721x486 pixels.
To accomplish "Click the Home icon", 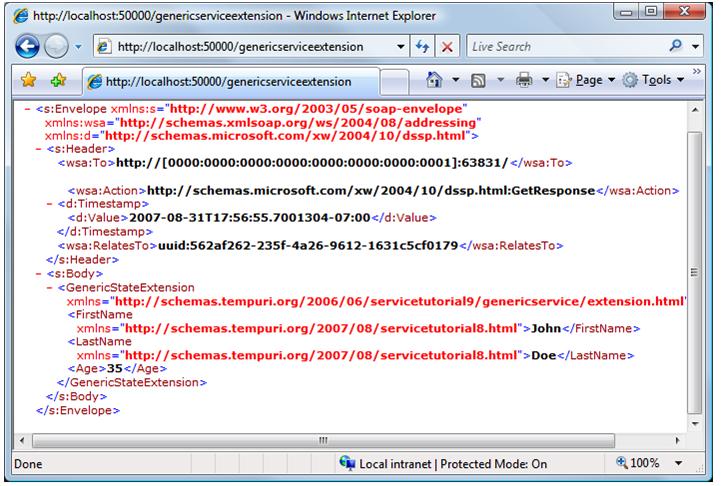I will (x=434, y=80).
